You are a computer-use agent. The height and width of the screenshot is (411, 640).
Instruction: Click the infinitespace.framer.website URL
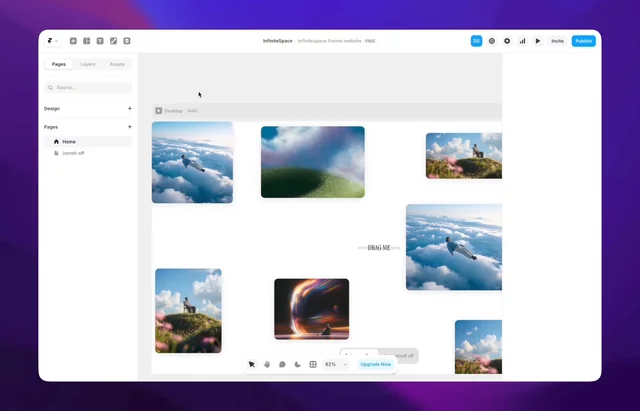pyautogui.click(x=329, y=41)
